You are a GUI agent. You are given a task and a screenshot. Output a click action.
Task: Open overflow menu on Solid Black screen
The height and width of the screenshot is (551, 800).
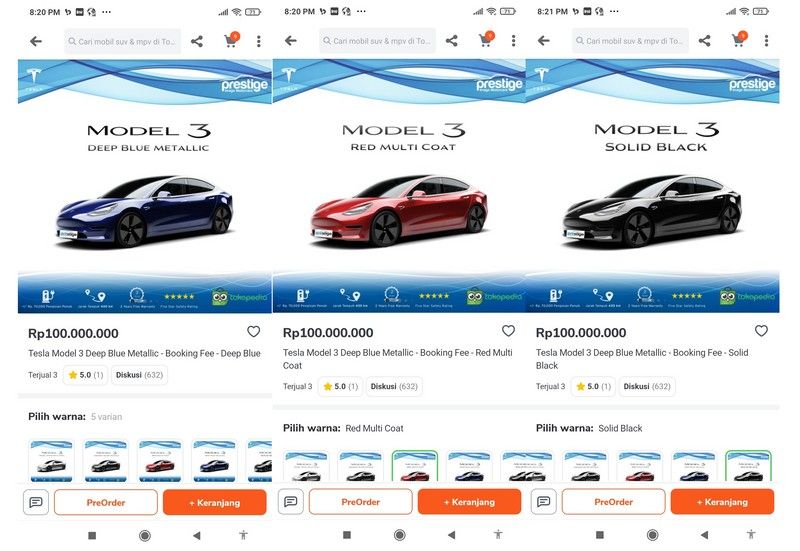(x=766, y=41)
